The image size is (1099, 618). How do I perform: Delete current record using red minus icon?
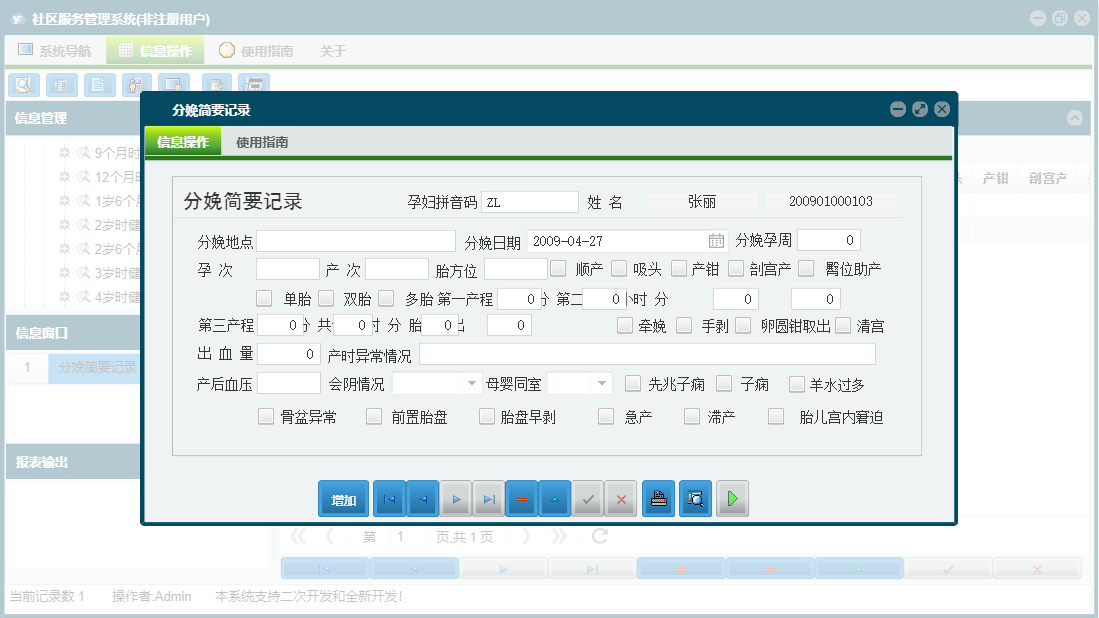(x=521, y=499)
